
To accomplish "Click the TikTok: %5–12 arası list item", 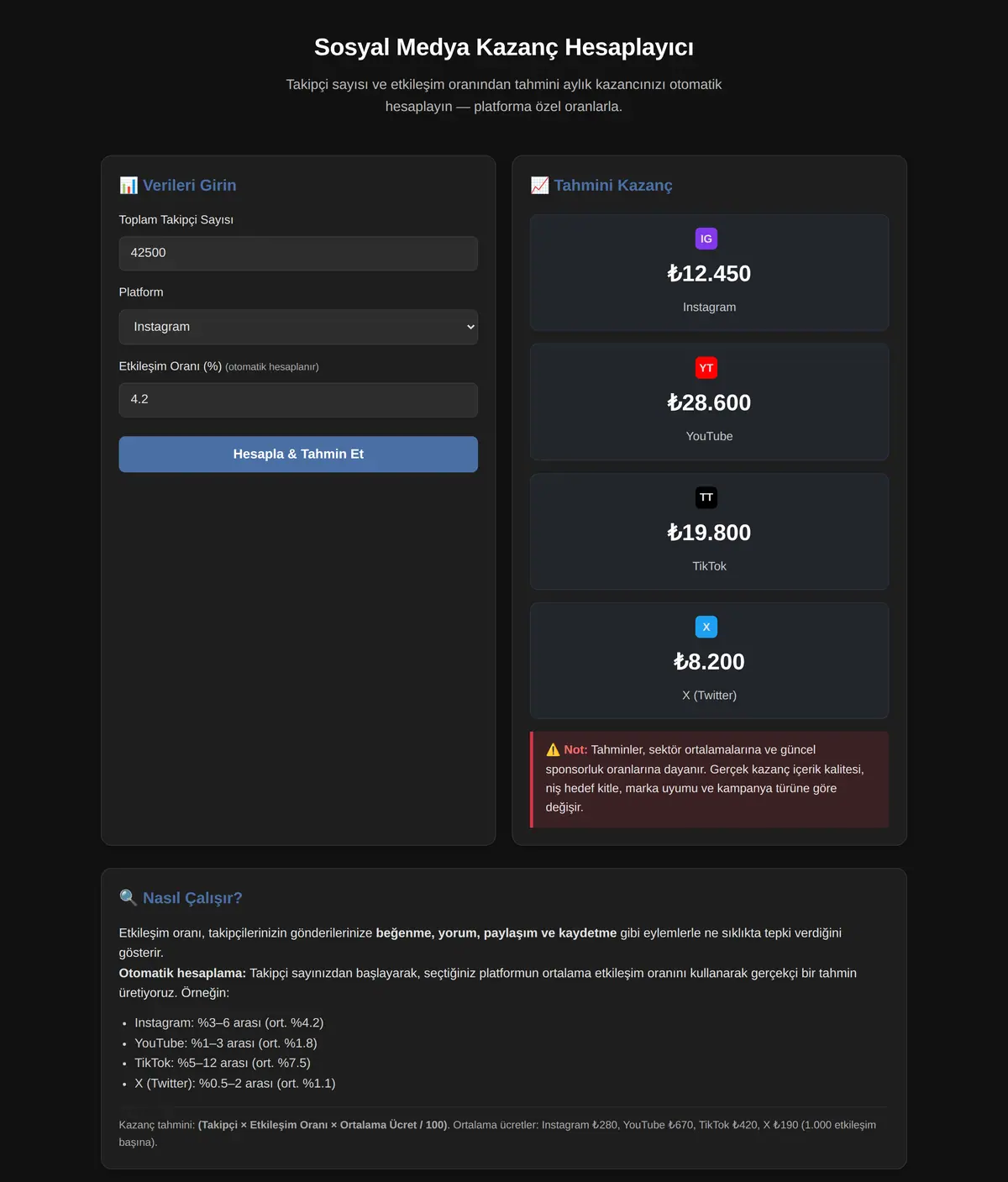I will (x=223, y=1063).
